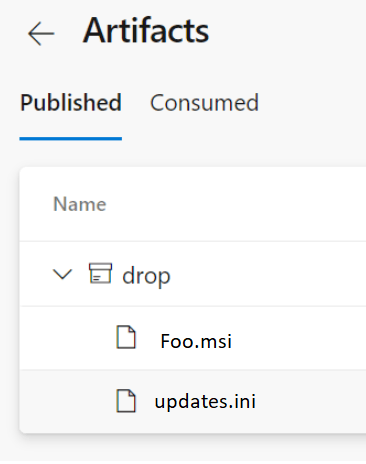This screenshot has height=464, width=366.
Task: Click the file icon beside Foo.msi
Action: pyautogui.click(x=126, y=337)
